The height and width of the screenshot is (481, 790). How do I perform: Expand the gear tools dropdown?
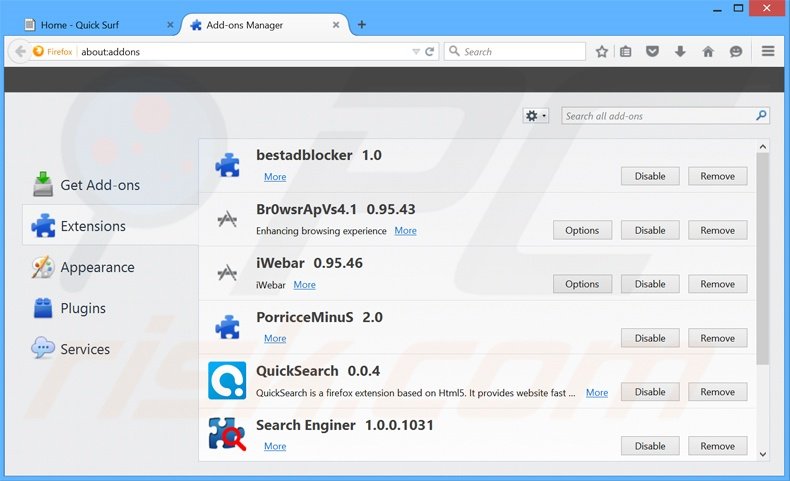[x=536, y=116]
